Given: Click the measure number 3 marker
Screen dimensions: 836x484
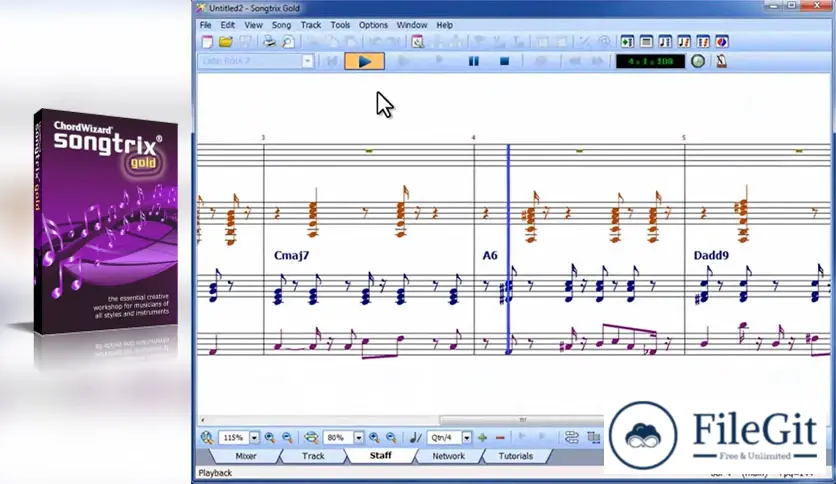Looking at the screenshot, I should pyautogui.click(x=263, y=138).
